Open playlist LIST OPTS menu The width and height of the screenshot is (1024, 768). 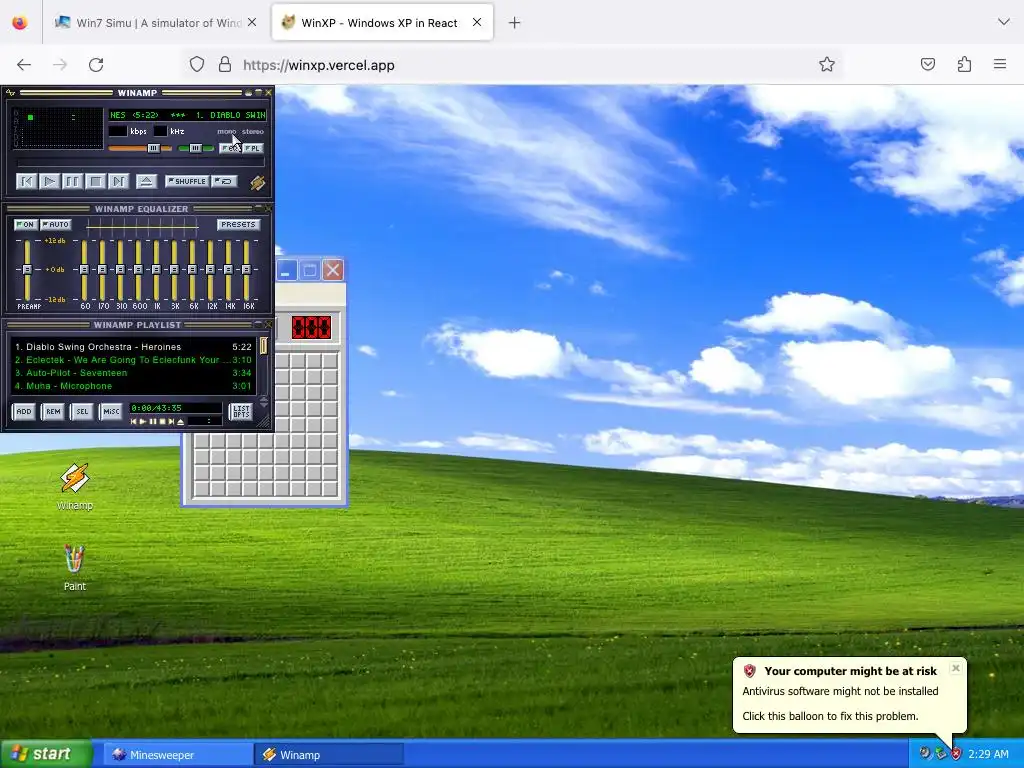coord(241,411)
